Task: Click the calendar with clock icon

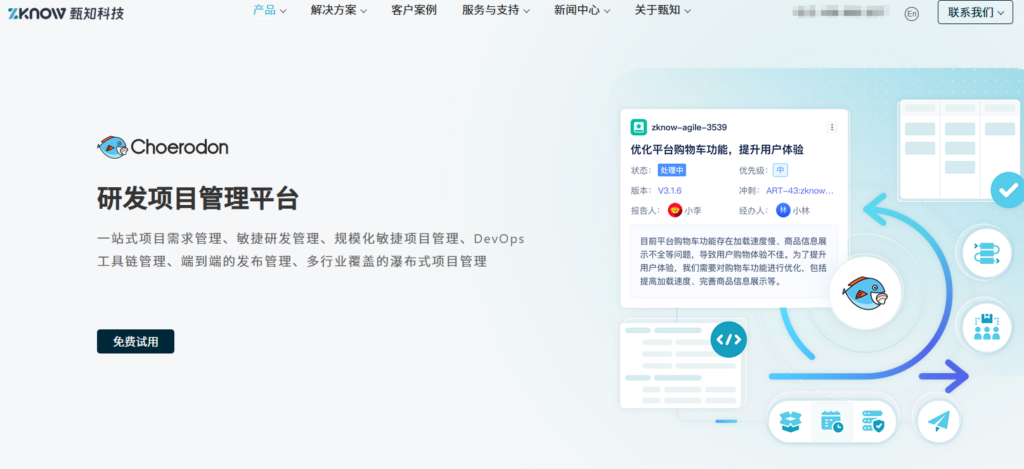Action: tap(831, 422)
